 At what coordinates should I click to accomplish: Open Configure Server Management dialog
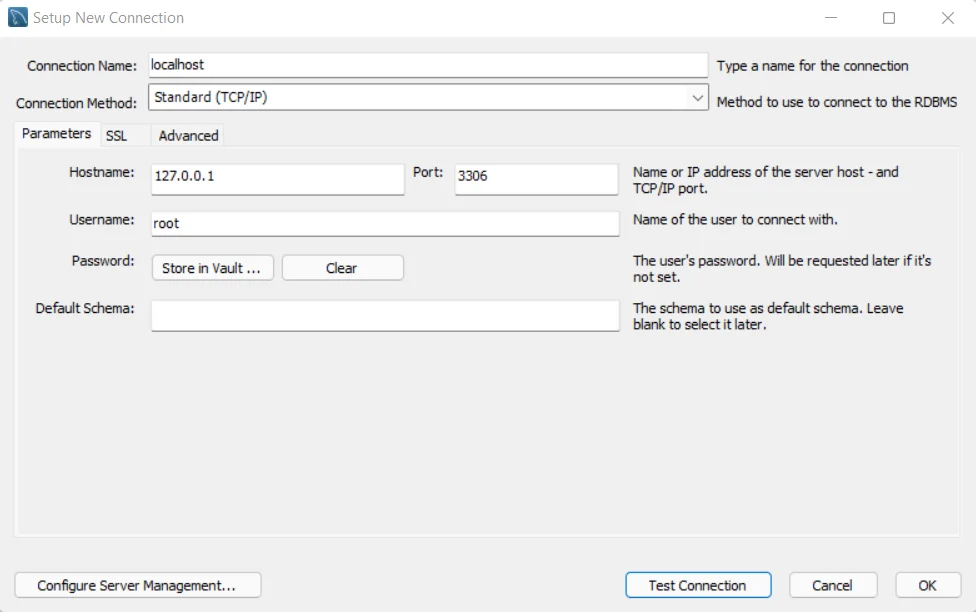click(x=137, y=585)
